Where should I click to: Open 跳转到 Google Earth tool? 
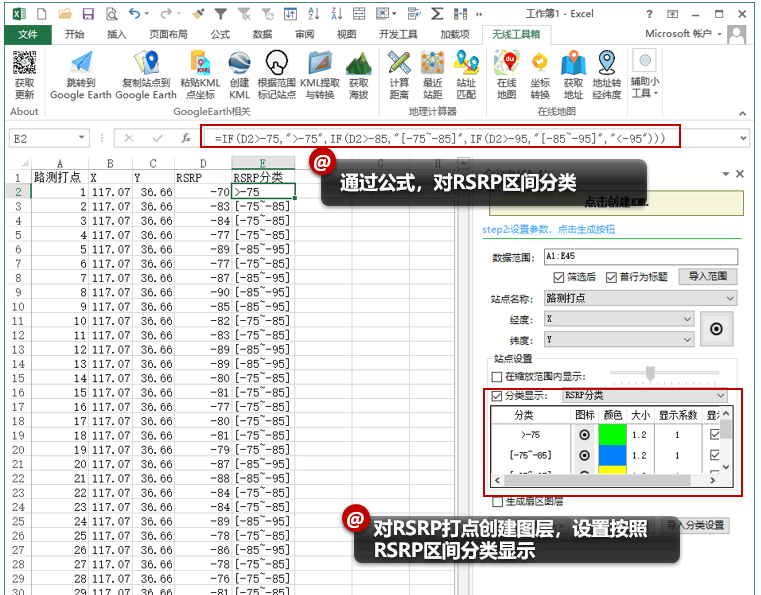pyautogui.click(x=81, y=75)
